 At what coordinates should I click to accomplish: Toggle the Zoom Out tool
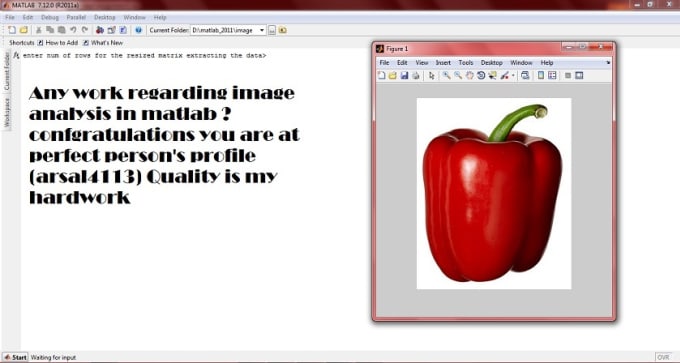pyautogui.click(x=458, y=75)
